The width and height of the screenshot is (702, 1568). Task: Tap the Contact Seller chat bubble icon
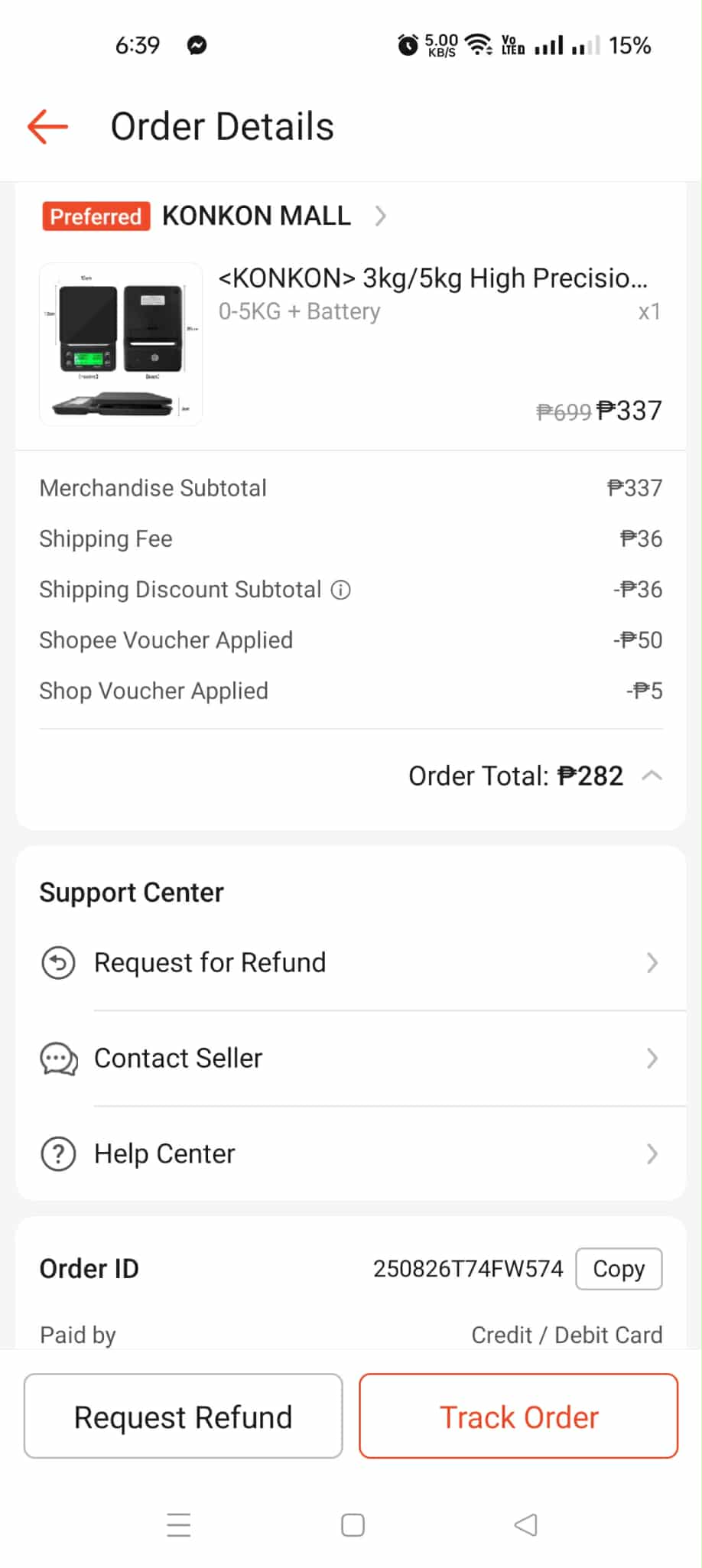coord(58,1059)
